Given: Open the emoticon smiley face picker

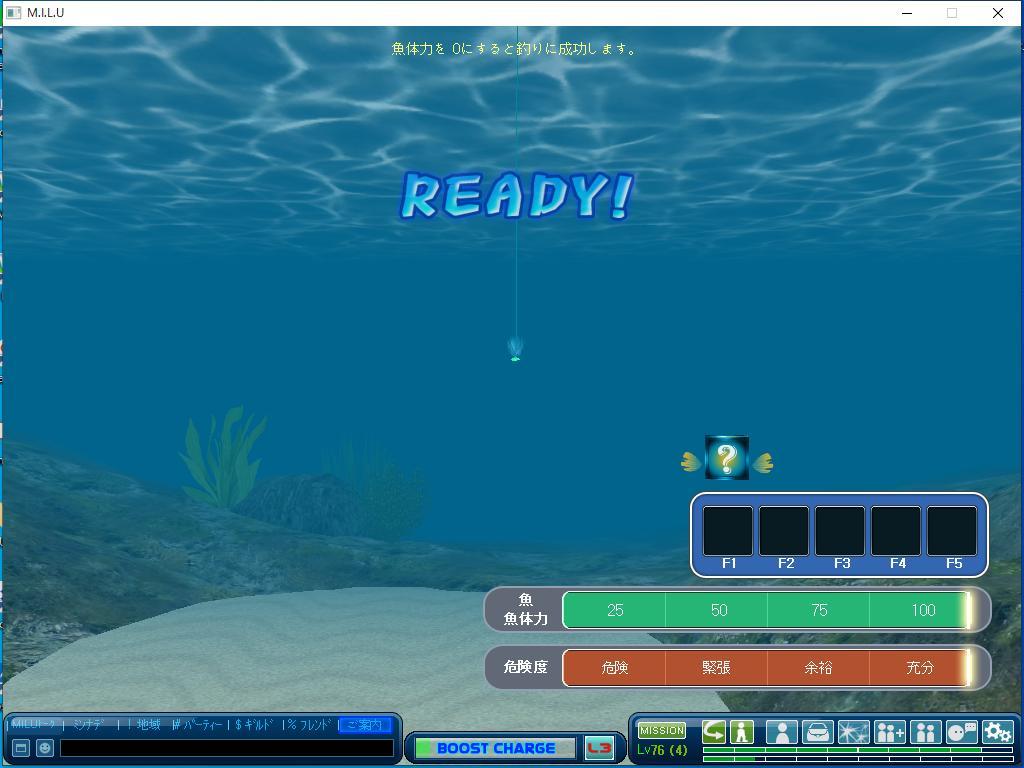Looking at the screenshot, I should (45, 748).
